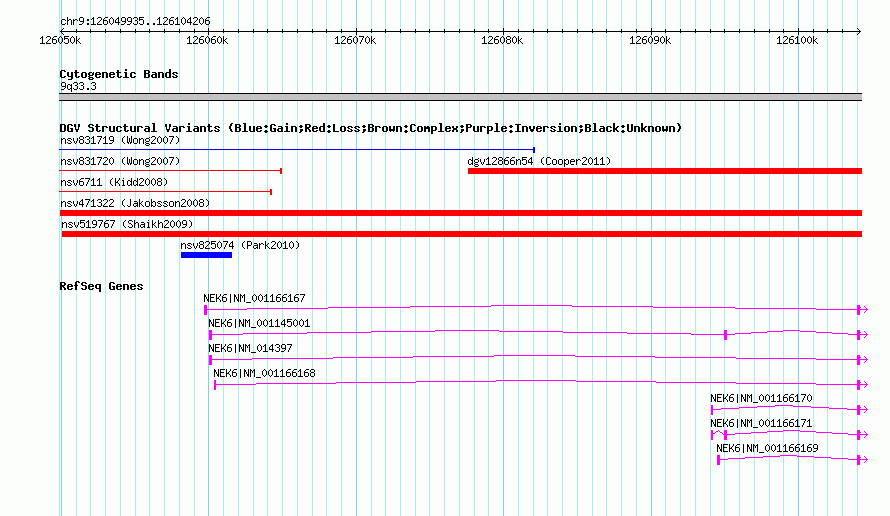Image resolution: width=890 pixels, height=516 pixels.
Task: Click the thin red nsv831720 loss line
Action: (x=171, y=171)
